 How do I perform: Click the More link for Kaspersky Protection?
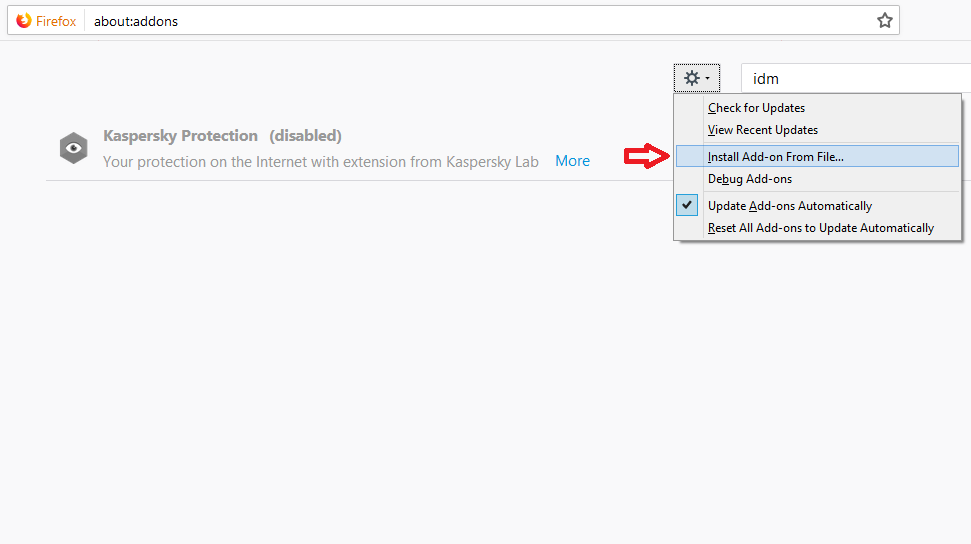572,161
